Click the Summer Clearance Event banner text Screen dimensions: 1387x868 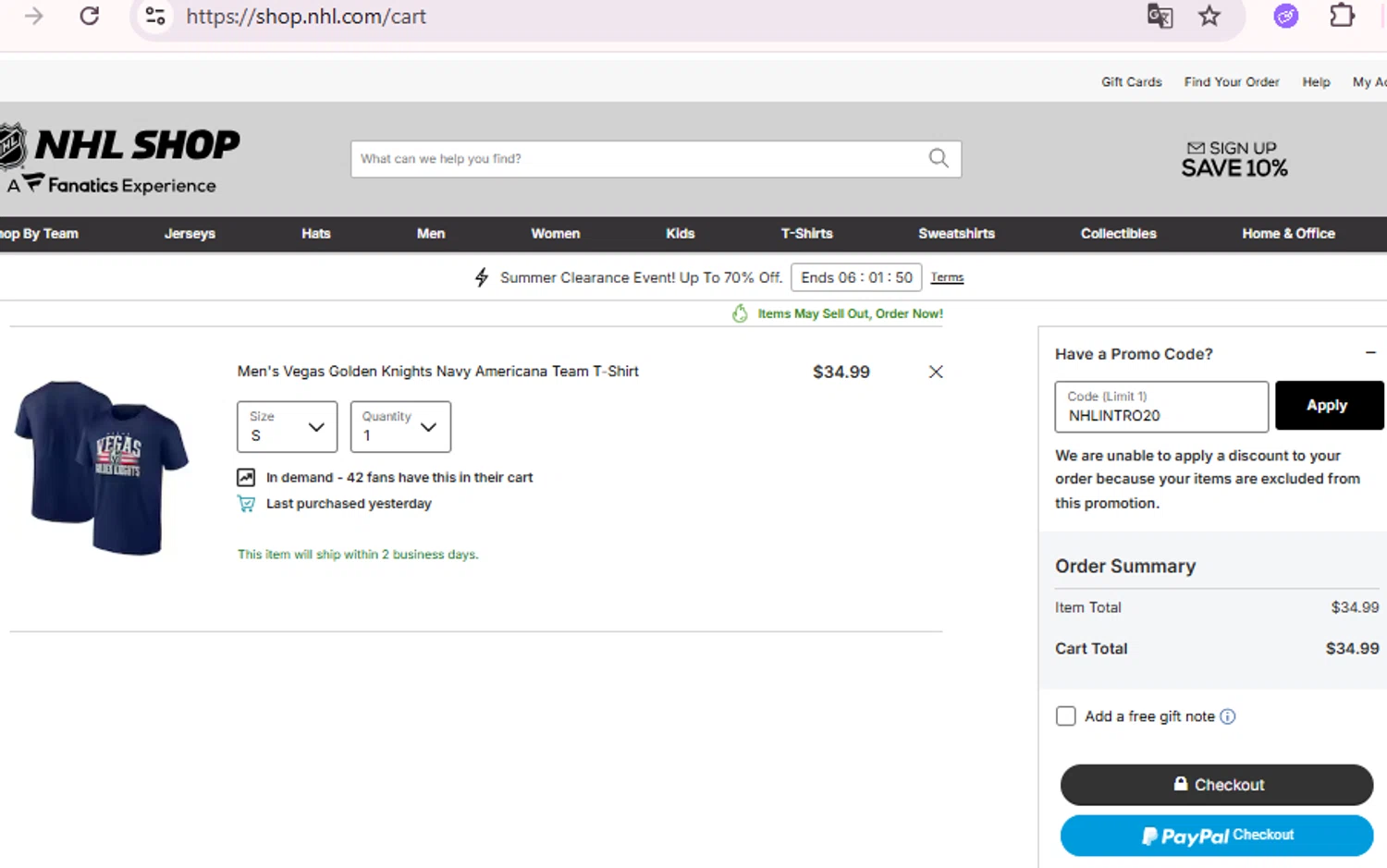[x=641, y=277]
